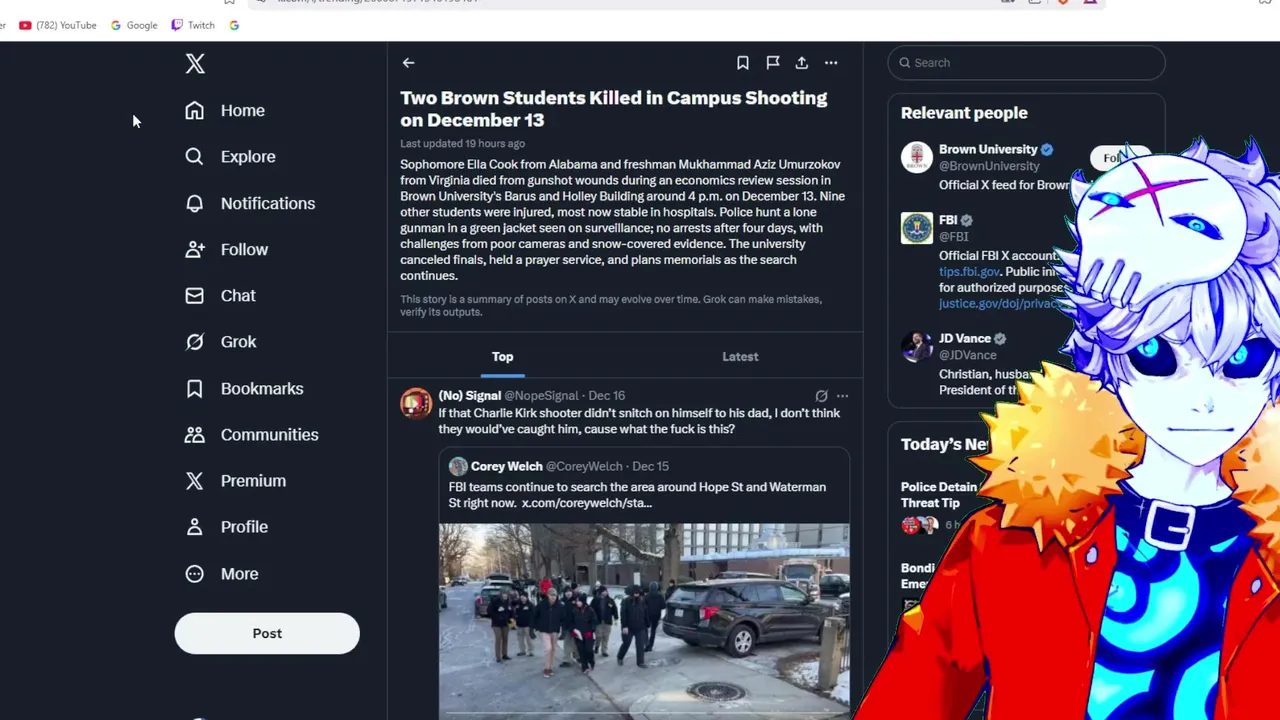Click the Brown University avatar
Viewport: 1280px width, 720px height.
coord(917,158)
